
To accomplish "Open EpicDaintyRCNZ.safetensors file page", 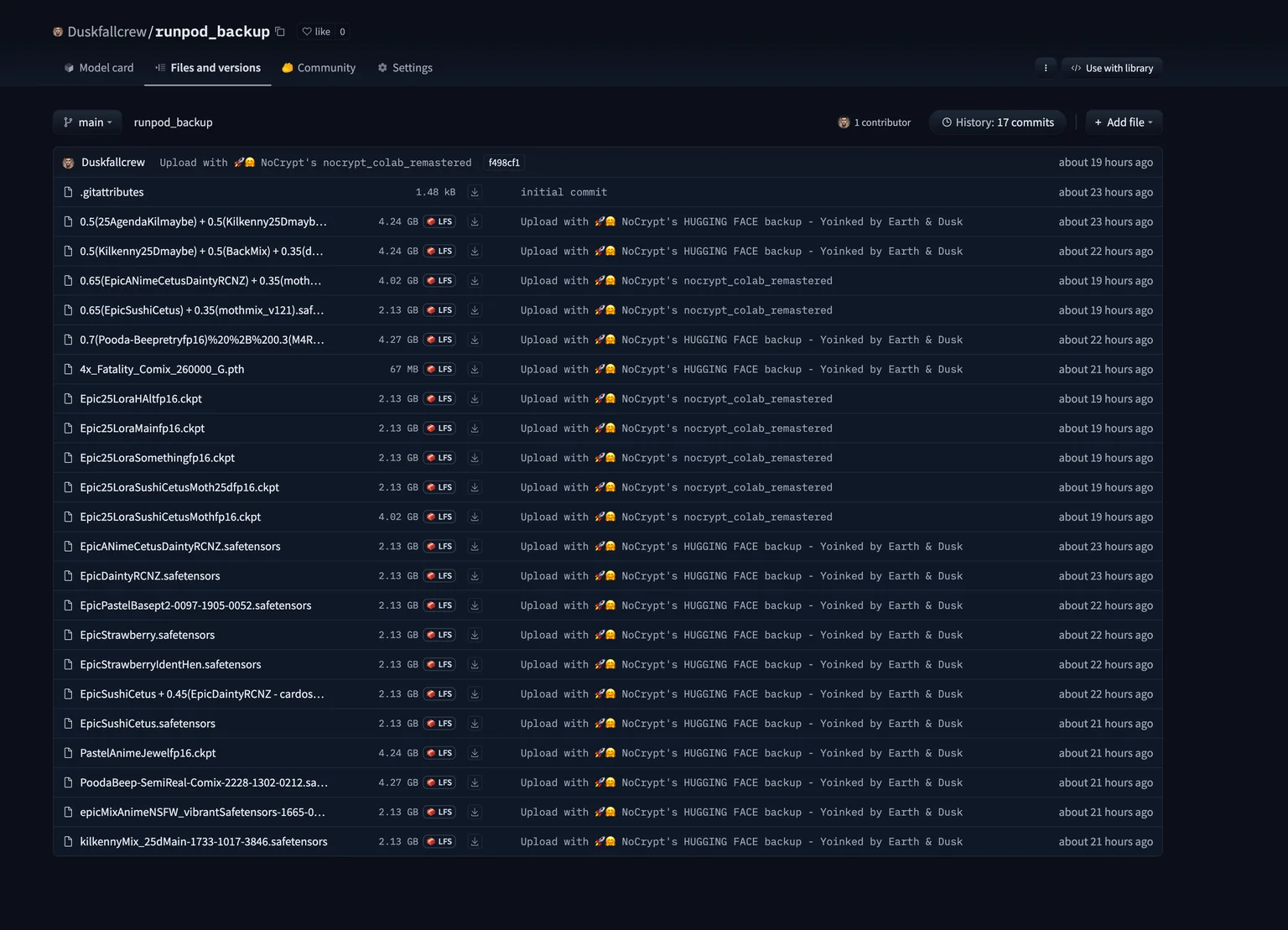I will point(150,576).
